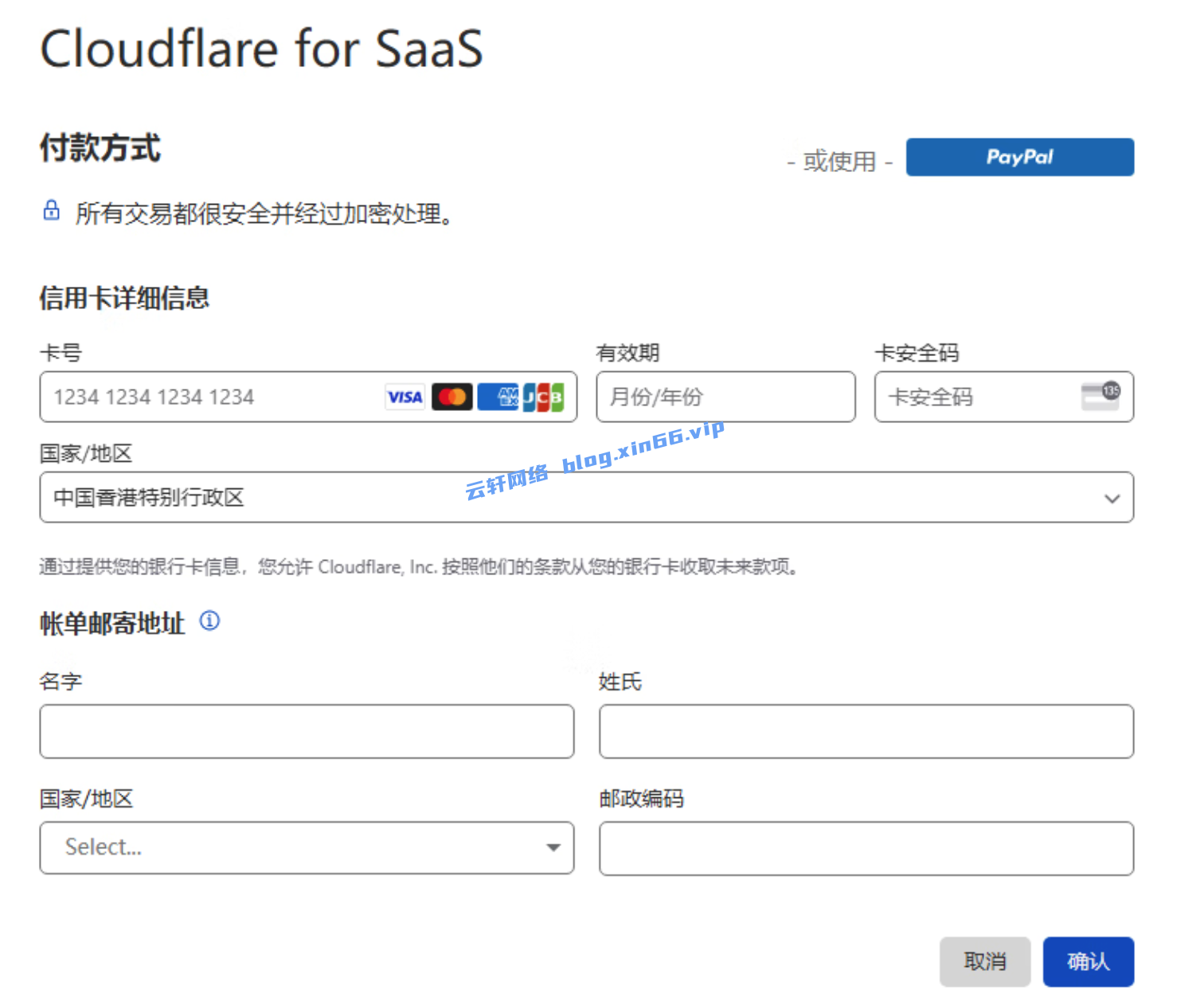Focus the 姓氏 last name field
The width and height of the screenshot is (1204, 1002).
coord(866,731)
